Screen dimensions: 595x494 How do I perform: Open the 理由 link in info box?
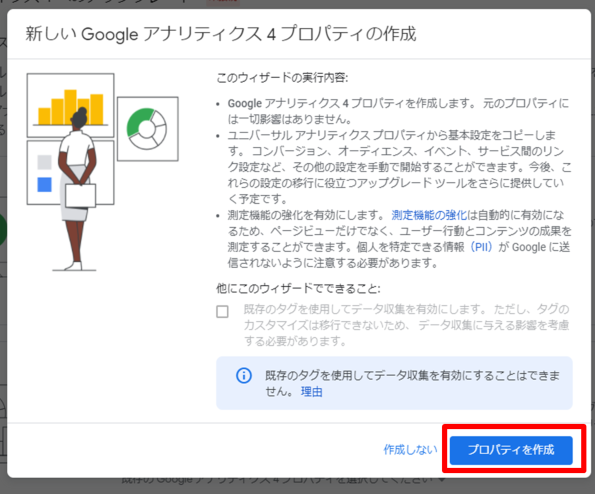(x=312, y=391)
